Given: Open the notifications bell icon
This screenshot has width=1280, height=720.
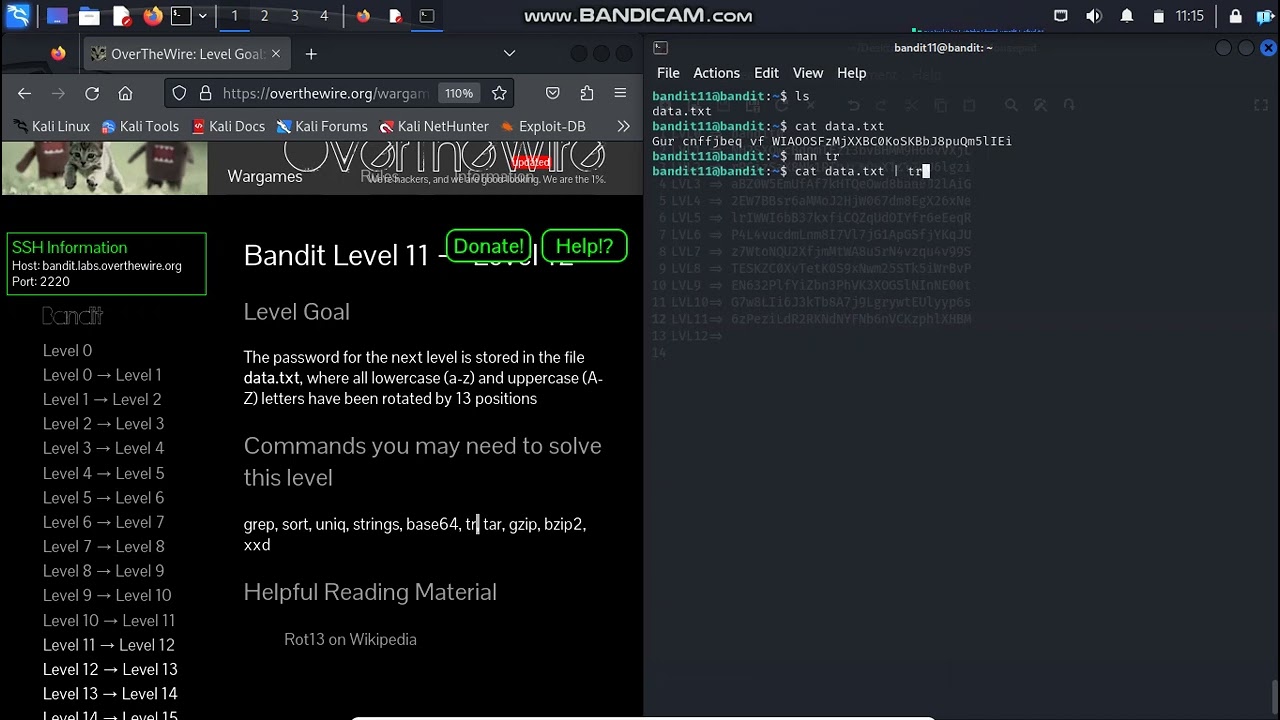Looking at the screenshot, I should [x=1127, y=16].
